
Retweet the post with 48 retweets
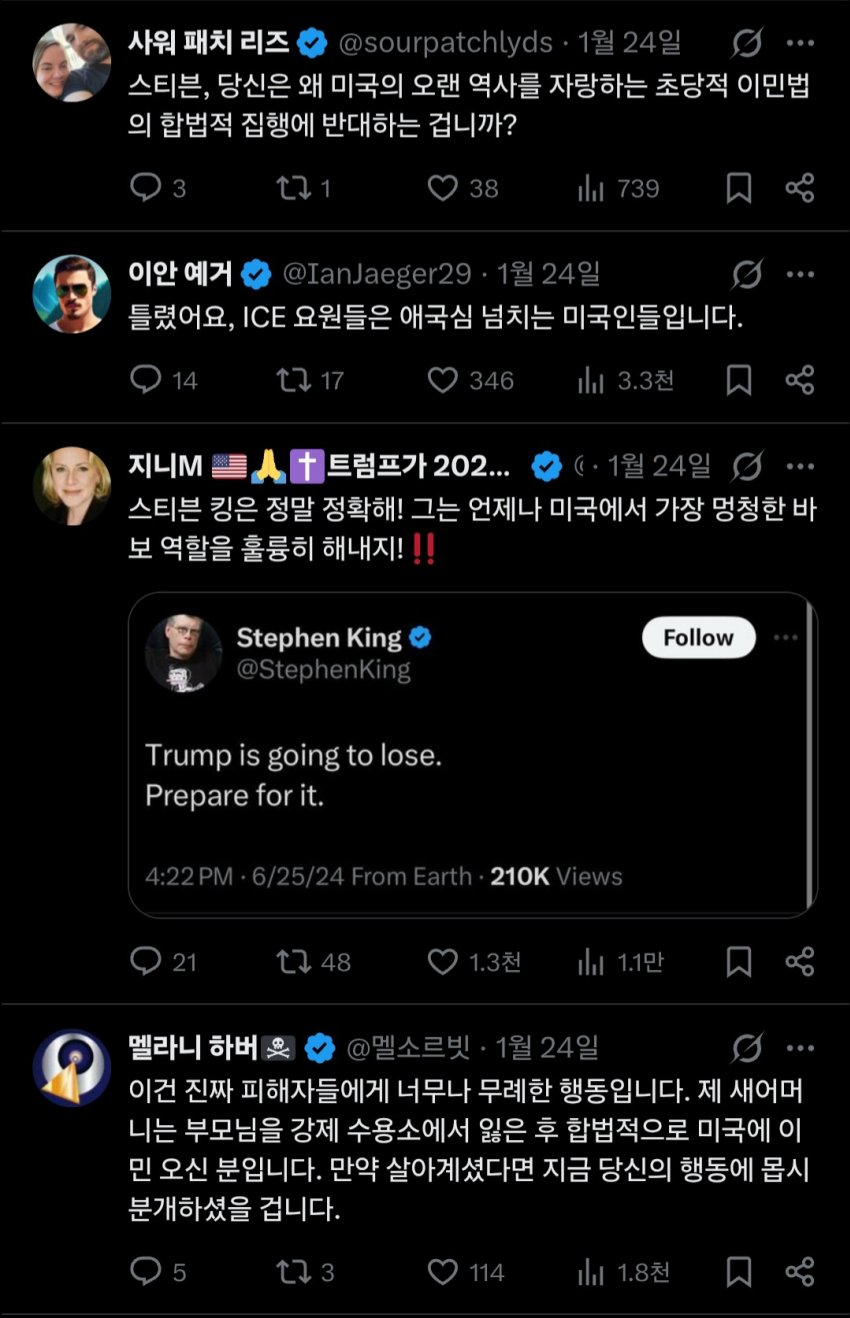[293, 962]
